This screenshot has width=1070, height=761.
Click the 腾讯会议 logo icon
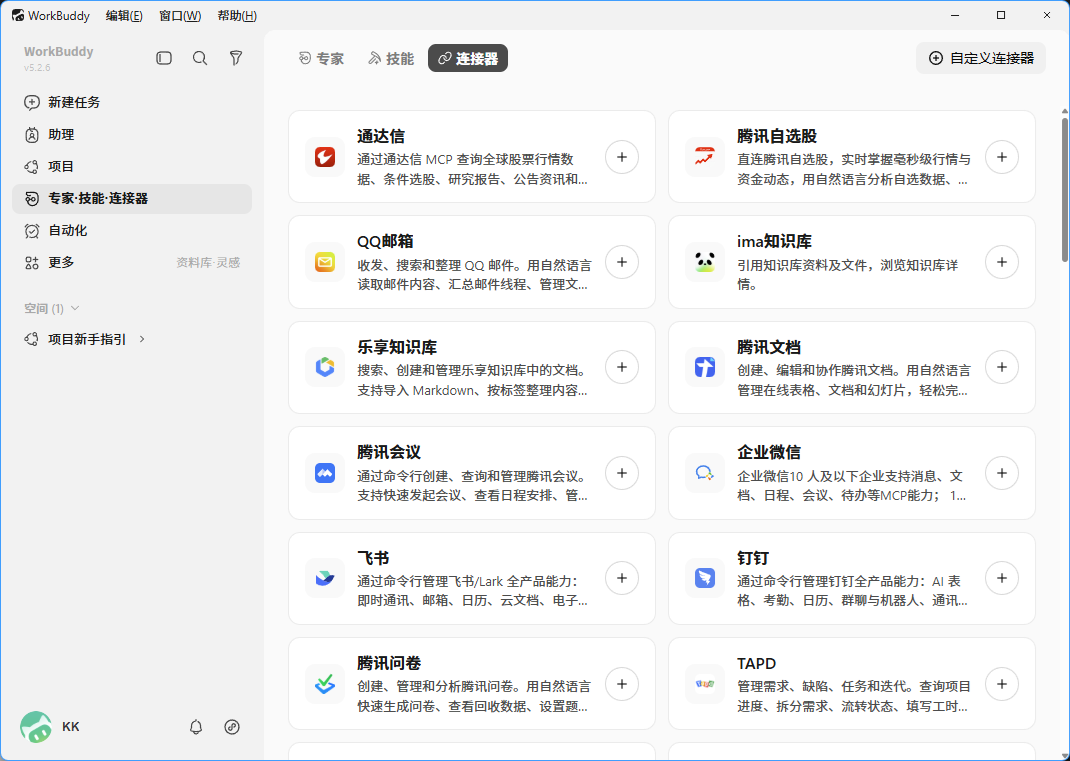pyautogui.click(x=325, y=473)
